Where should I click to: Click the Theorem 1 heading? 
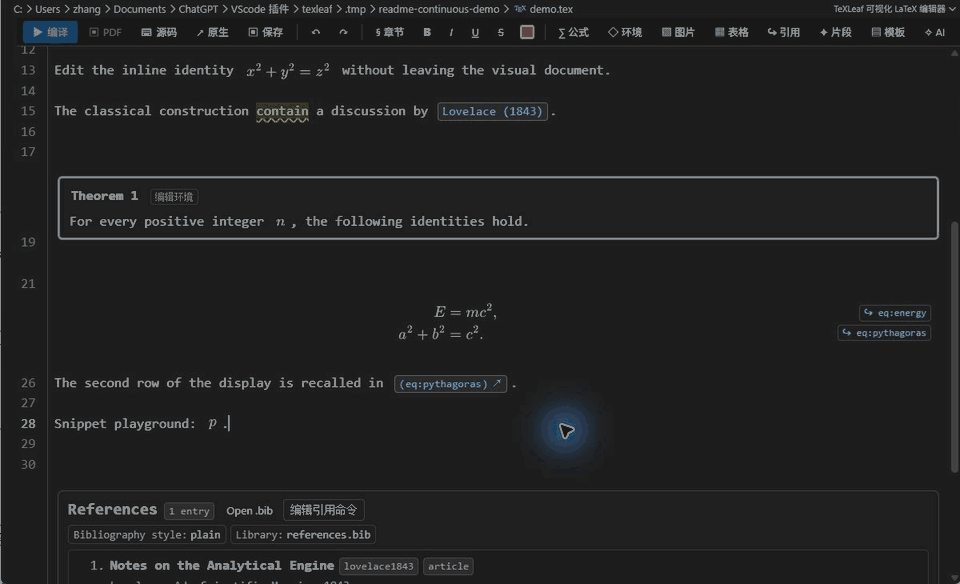[x=105, y=196]
